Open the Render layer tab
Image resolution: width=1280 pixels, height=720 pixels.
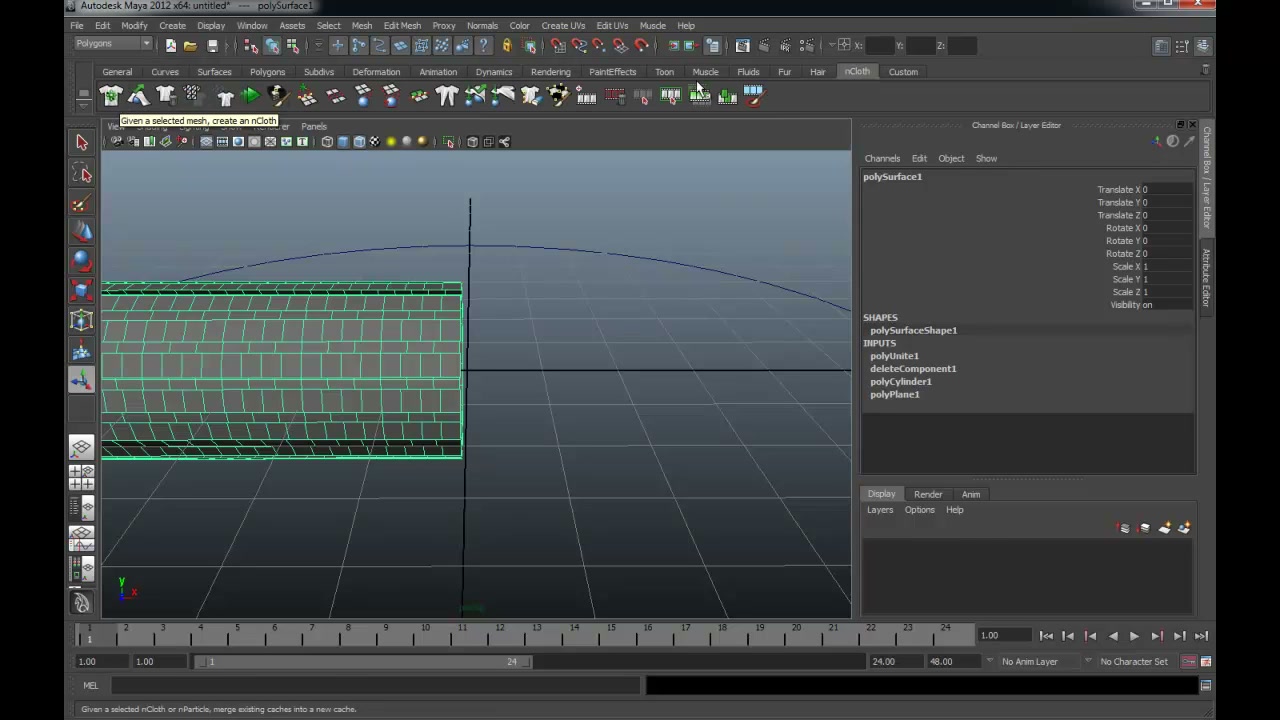click(x=928, y=494)
